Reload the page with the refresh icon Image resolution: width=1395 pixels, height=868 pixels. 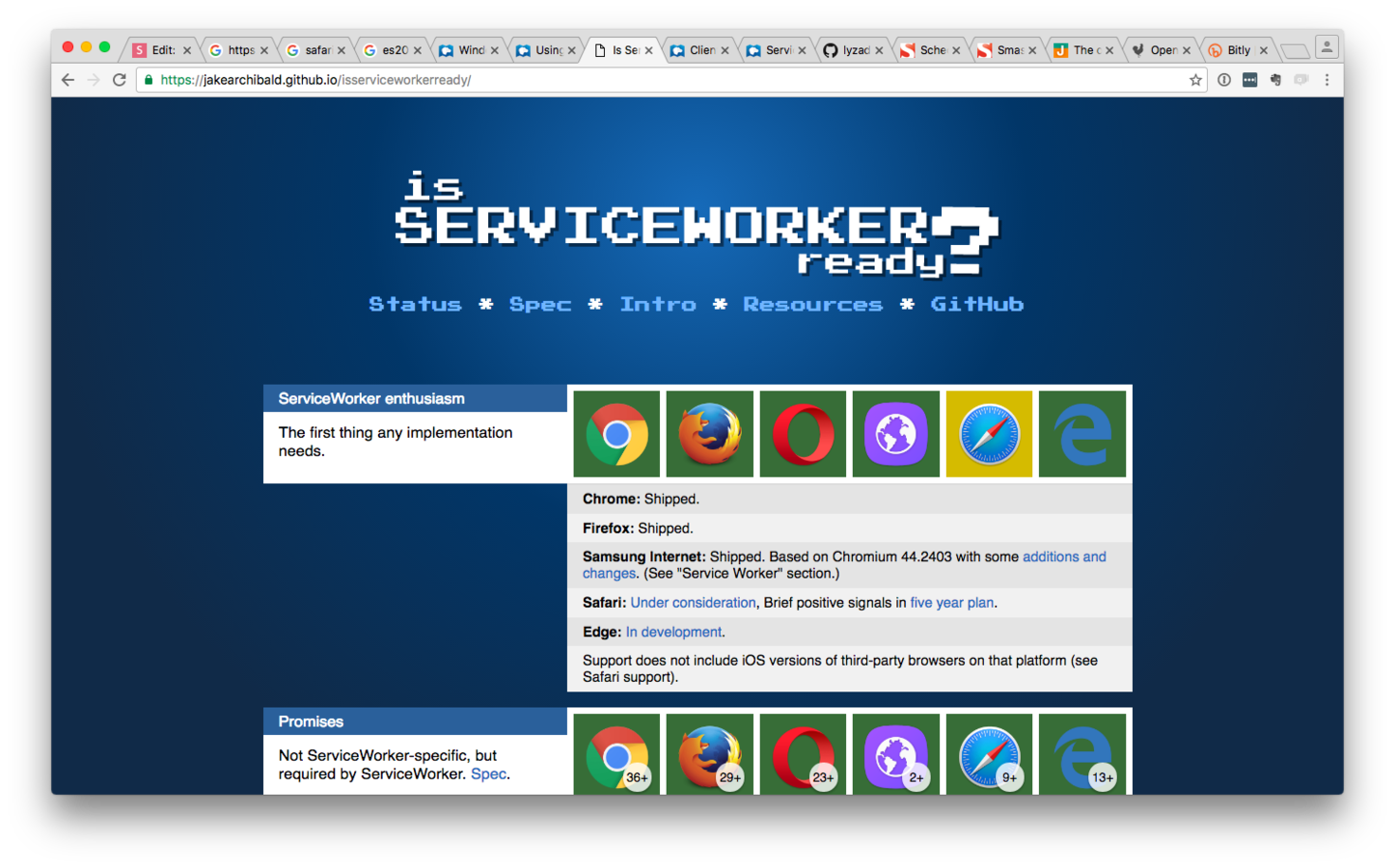click(x=120, y=80)
